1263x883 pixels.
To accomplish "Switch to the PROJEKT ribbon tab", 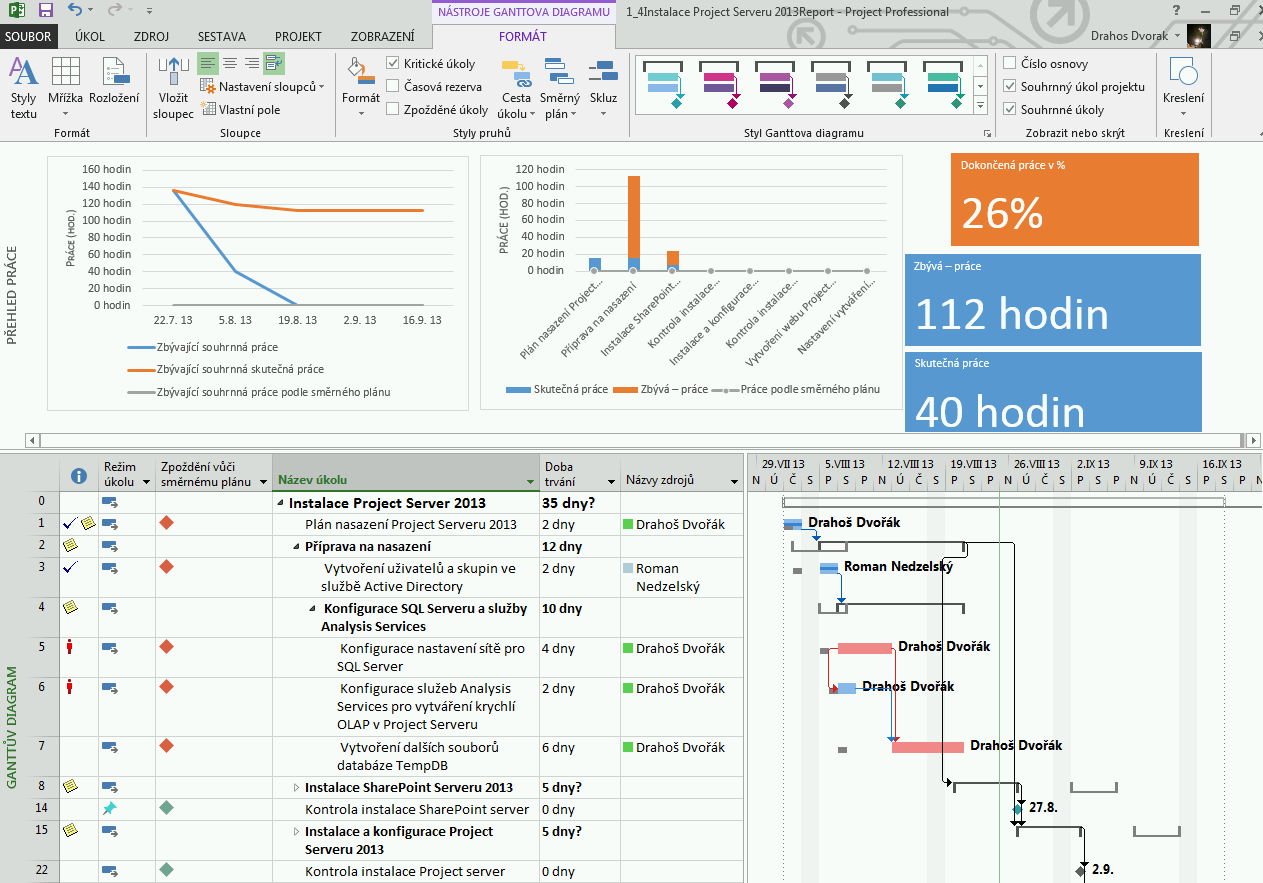I will 298,37.
